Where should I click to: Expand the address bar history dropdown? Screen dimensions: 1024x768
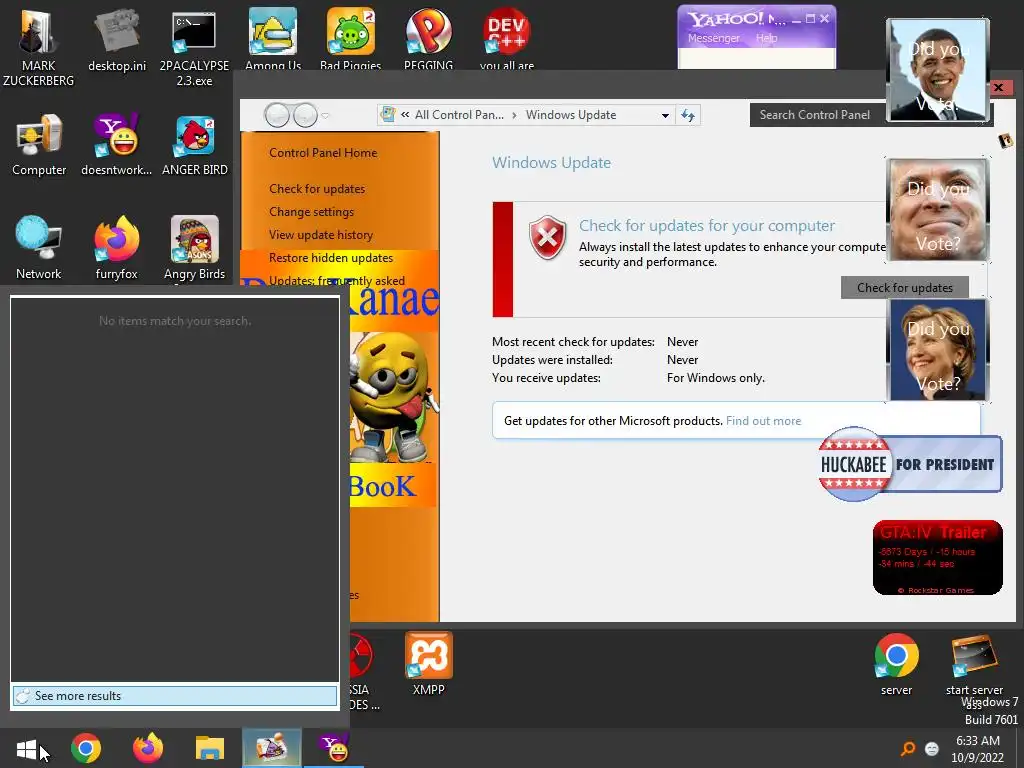coord(665,116)
